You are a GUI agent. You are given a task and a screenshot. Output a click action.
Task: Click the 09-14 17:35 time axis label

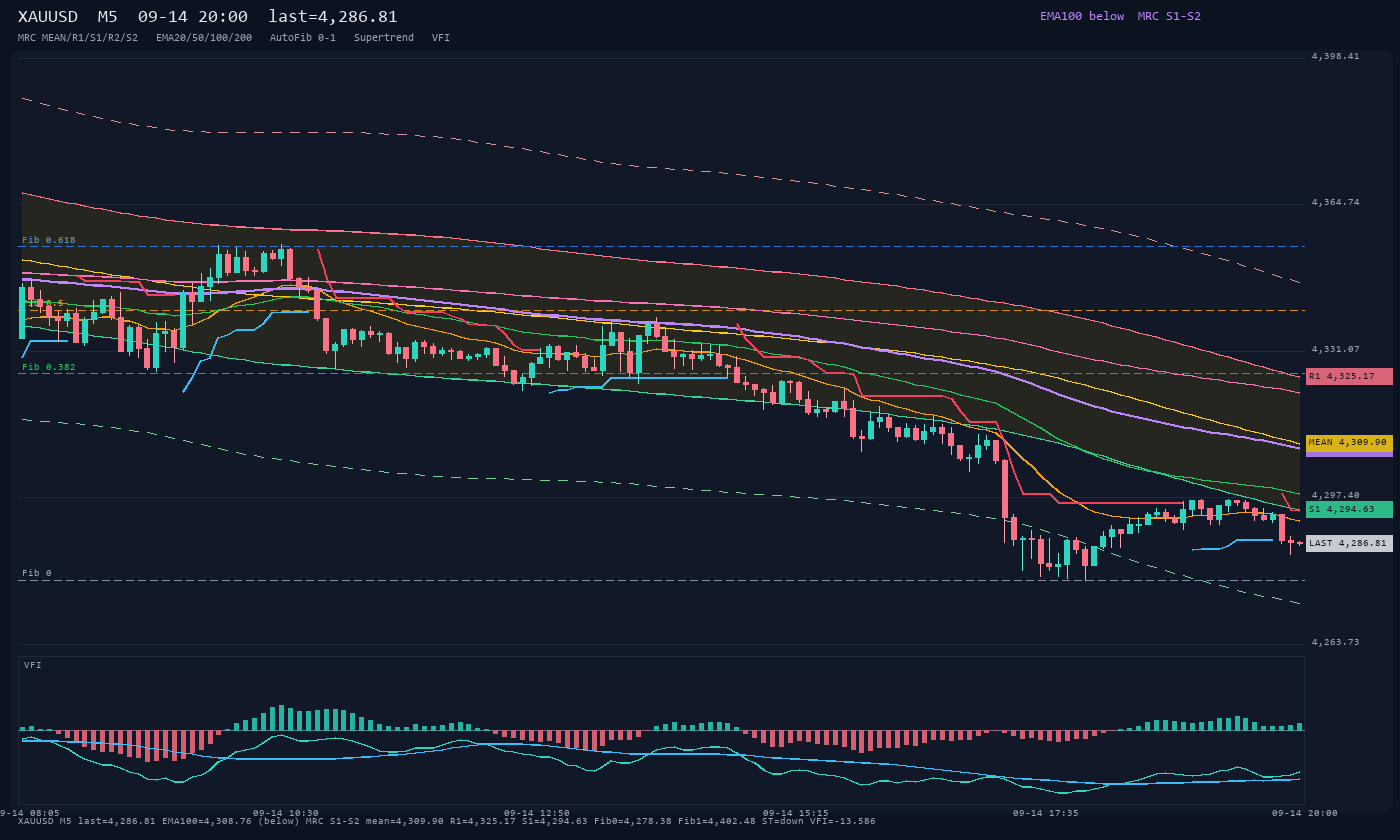point(1045,813)
